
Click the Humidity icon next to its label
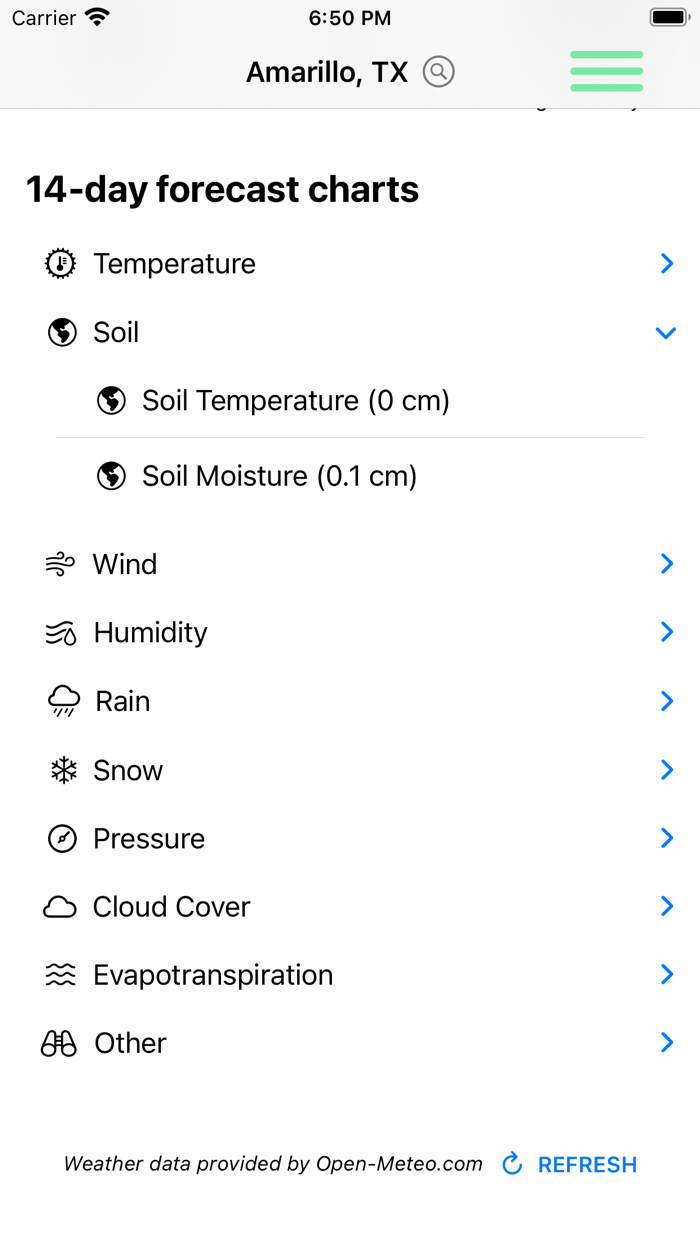60,632
